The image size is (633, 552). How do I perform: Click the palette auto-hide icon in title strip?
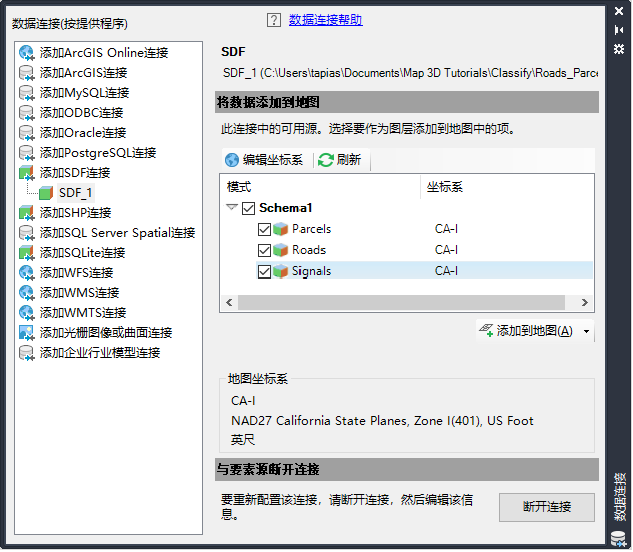[619, 30]
